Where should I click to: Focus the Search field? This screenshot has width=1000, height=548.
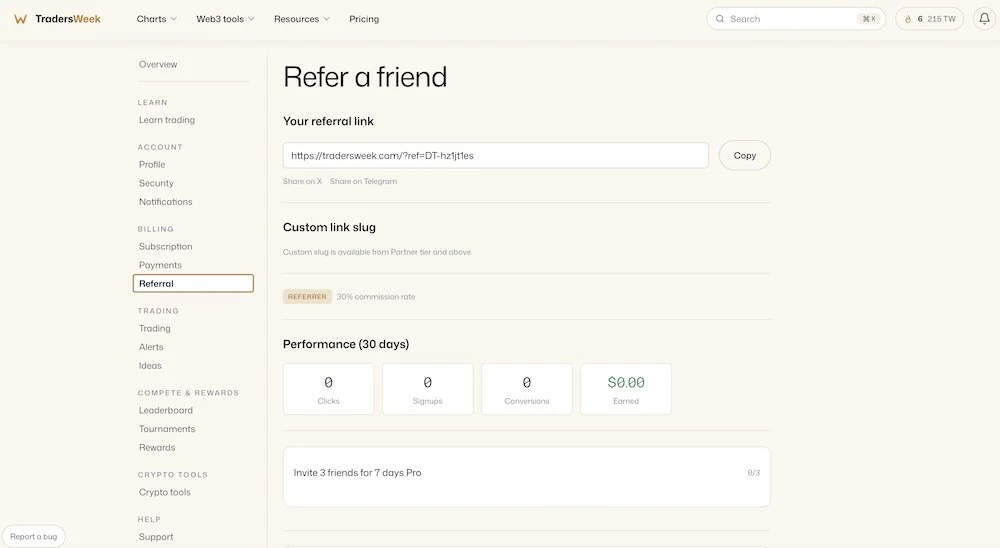[x=796, y=19]
